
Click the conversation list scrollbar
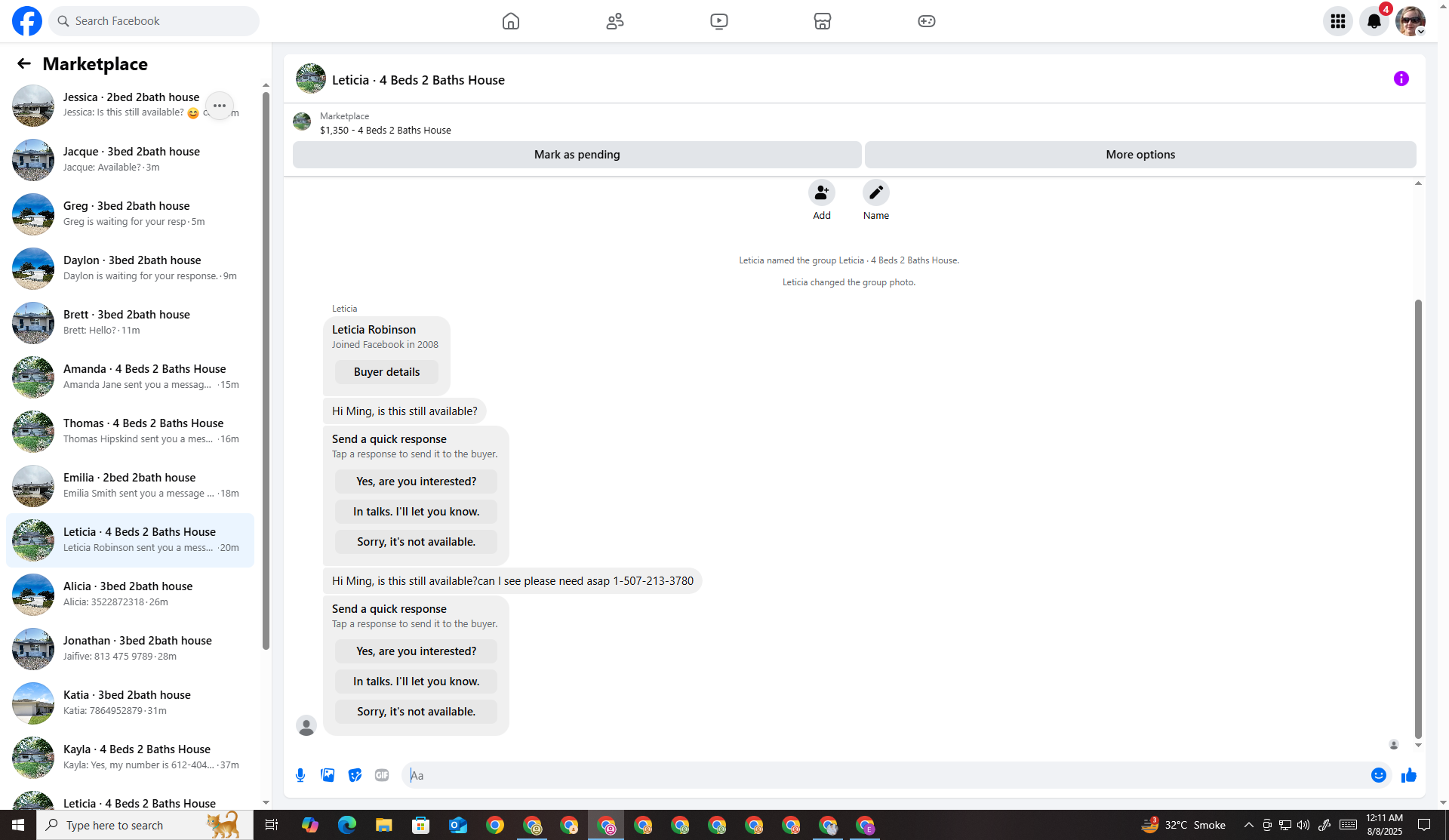266,370
